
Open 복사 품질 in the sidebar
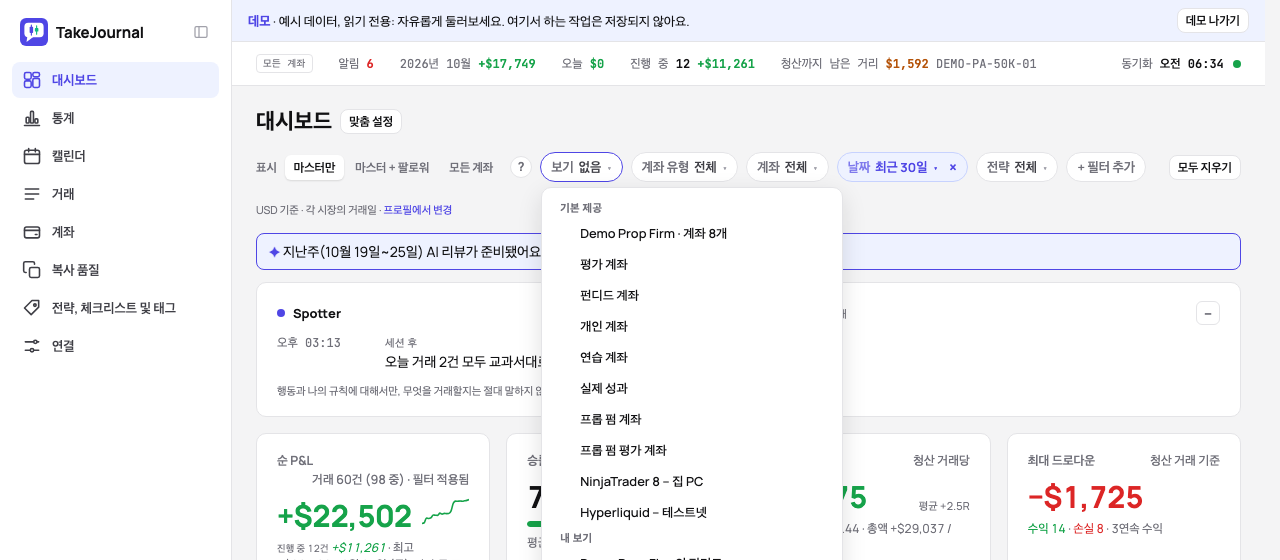click(115, 270)
